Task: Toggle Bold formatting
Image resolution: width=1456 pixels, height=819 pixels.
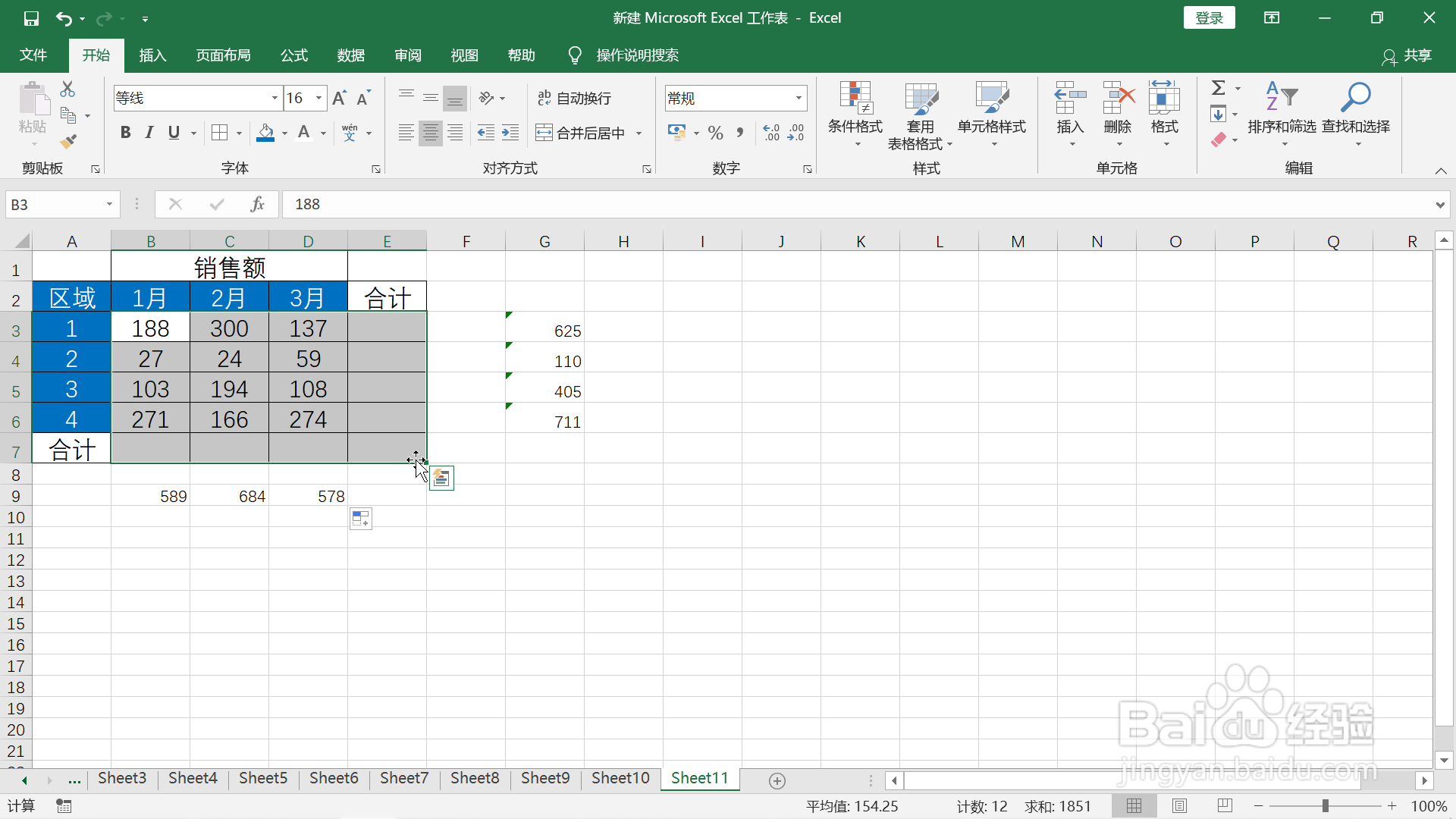Action: click(x=126, y=133)
